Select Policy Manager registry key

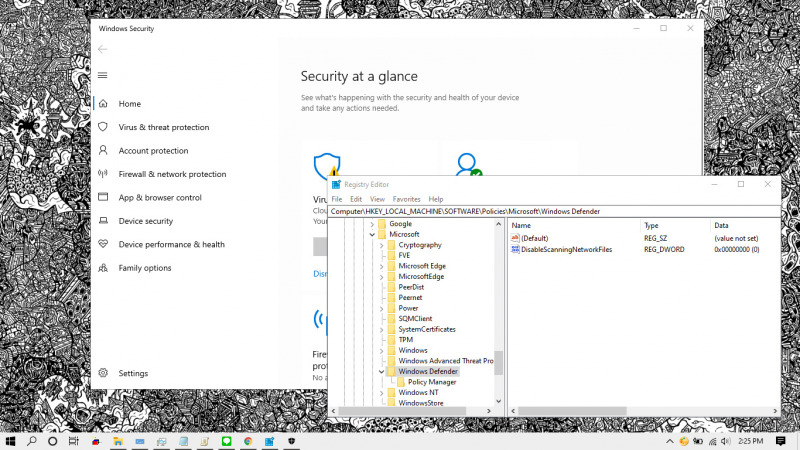(x=432, y=382)
